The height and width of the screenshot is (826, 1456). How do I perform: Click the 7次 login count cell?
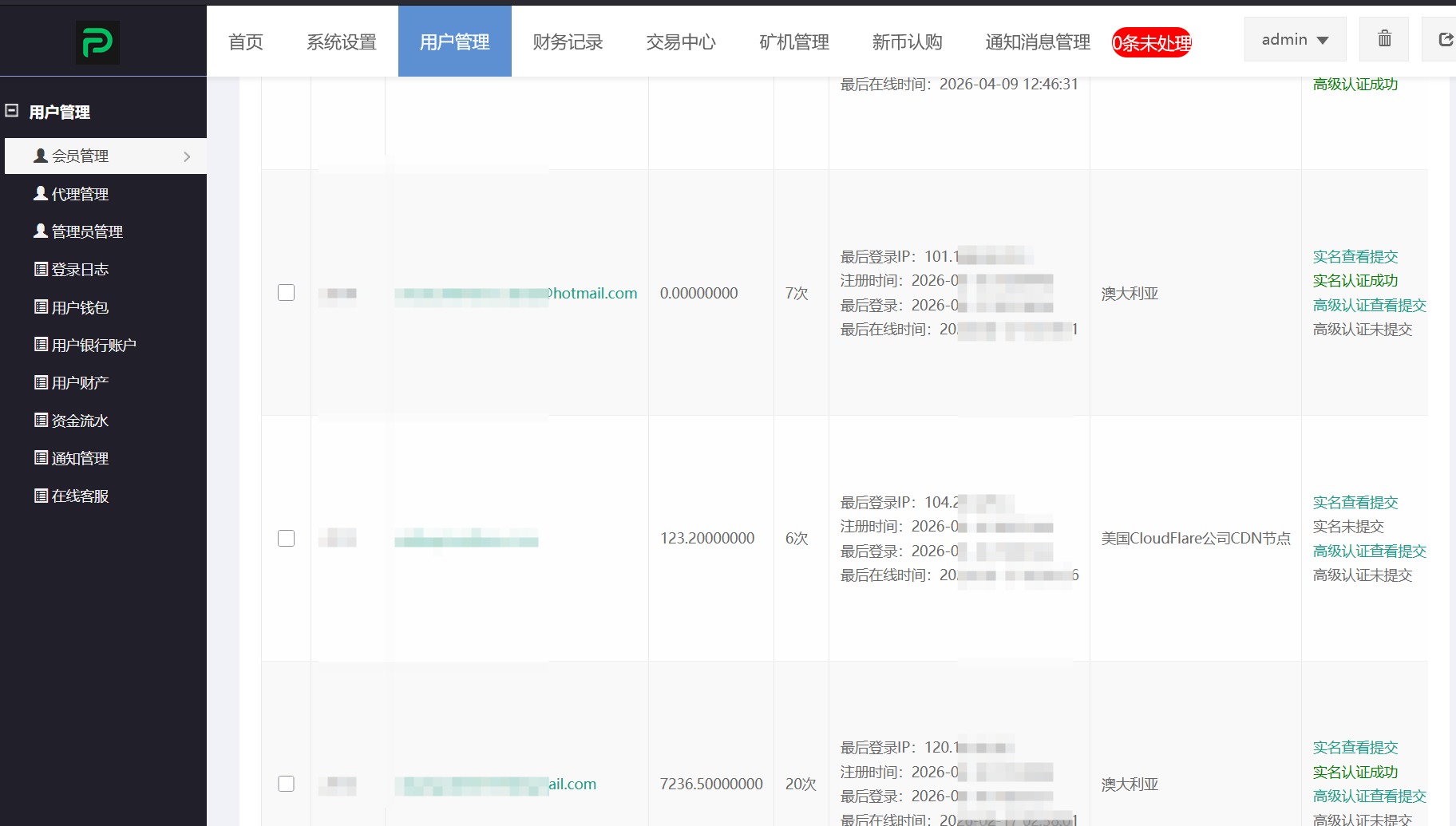(x=797, y=293)
